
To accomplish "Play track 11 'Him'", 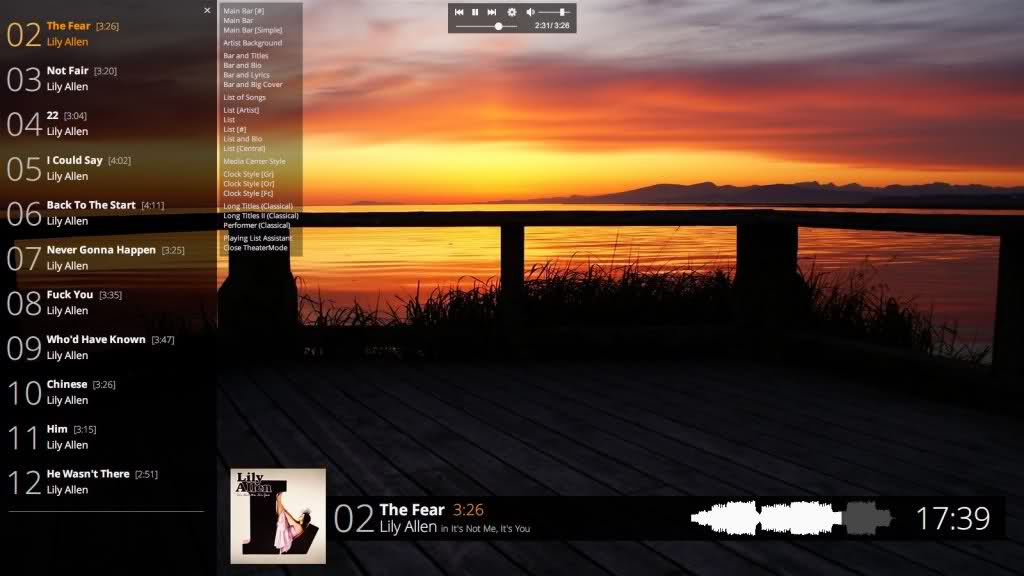I will pos(108,437).
